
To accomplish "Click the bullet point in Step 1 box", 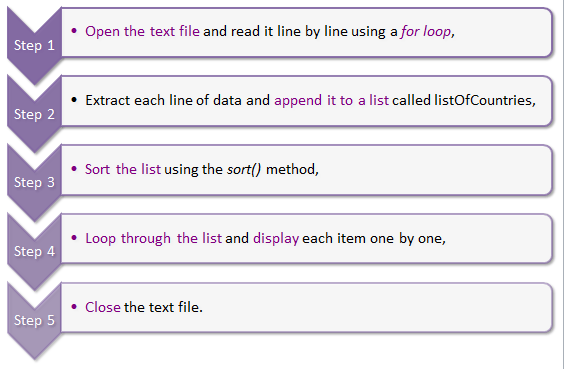I will 74,31.
